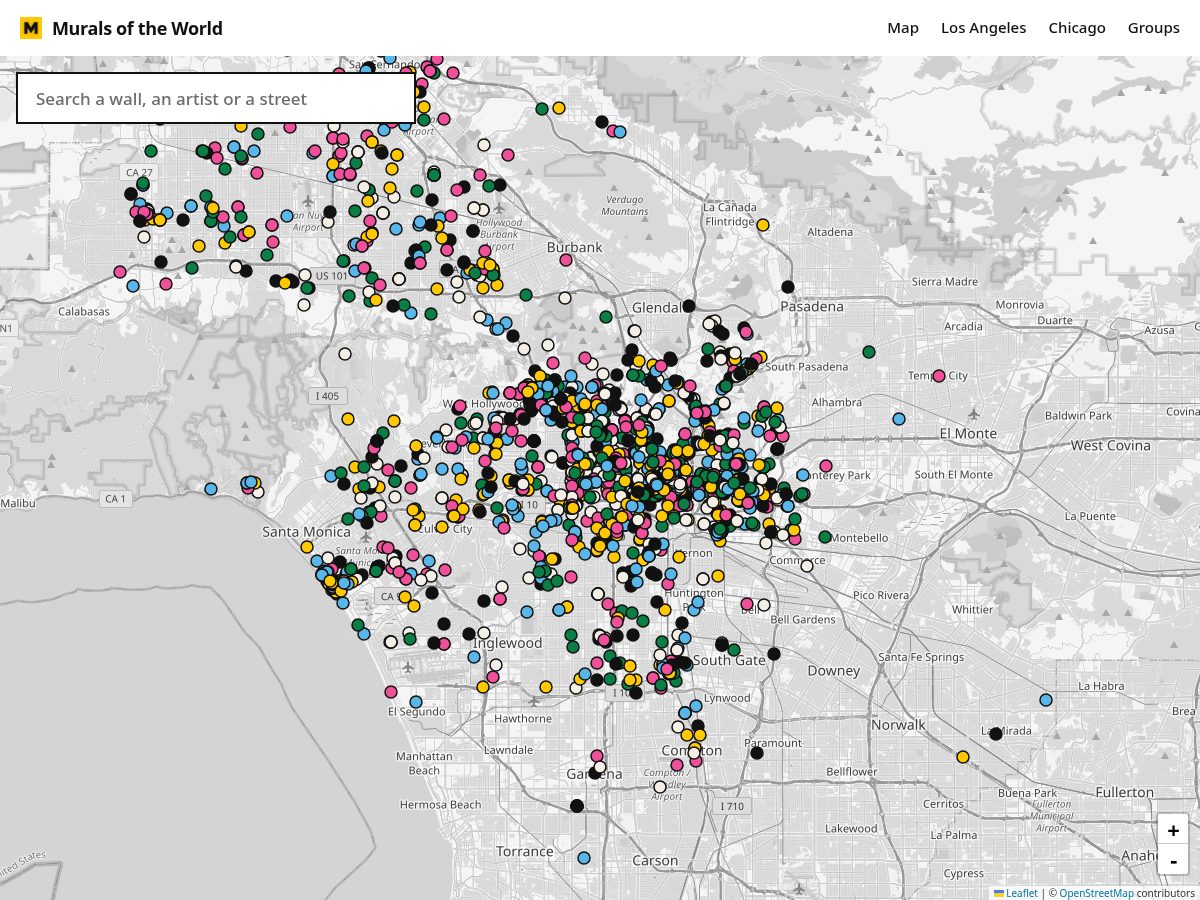Select the white marker above I 405 label
The width and height of the screenshot is (1200, 900).
click(x=345, y=354)
